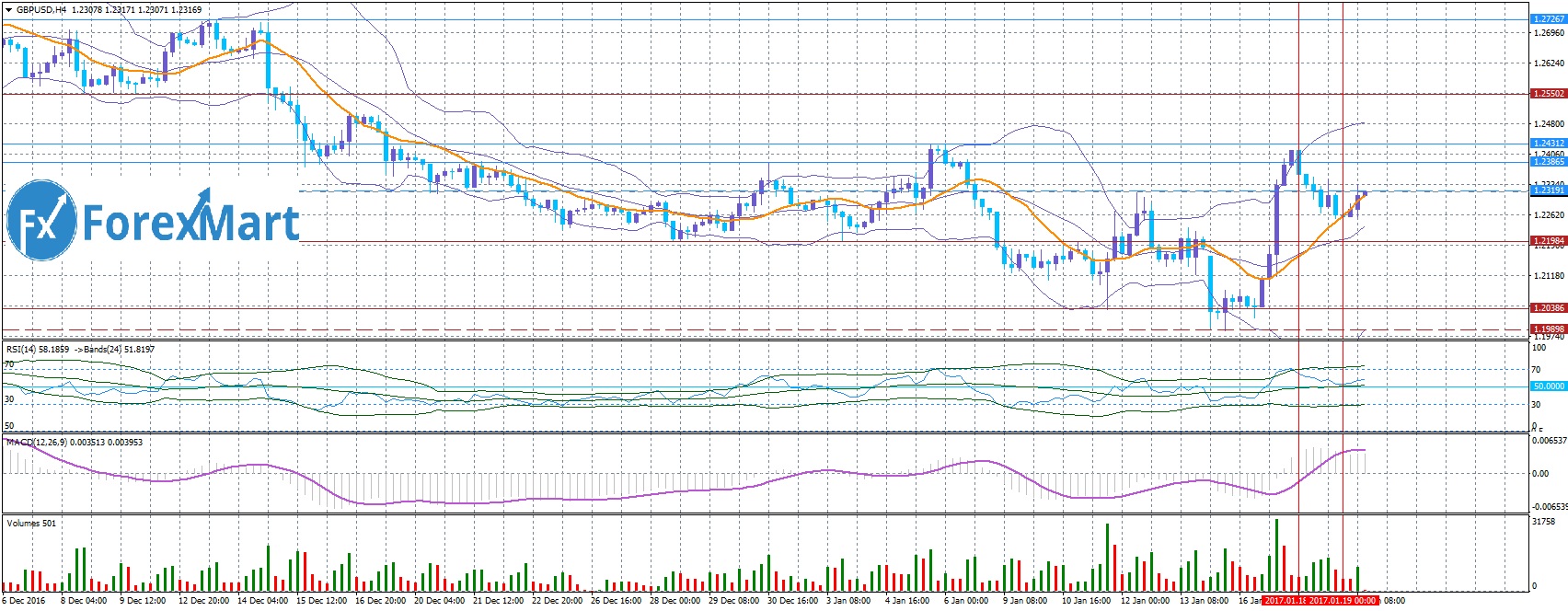Screen dimensions: 1568x611
Task: Click the 1.24312 price level label
Action: [x=1549, y=144]
